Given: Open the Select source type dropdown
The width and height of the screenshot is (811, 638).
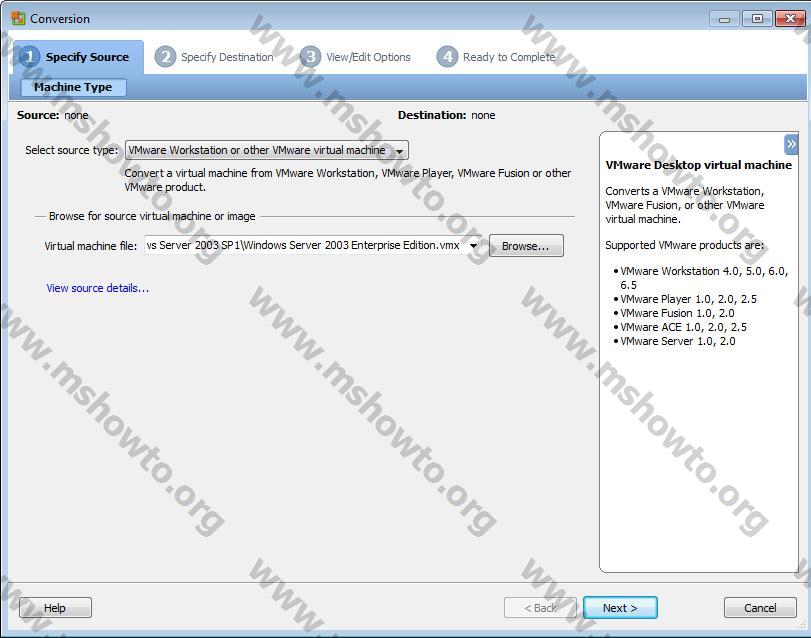Looking at the screenshot, I should (267, 150).
